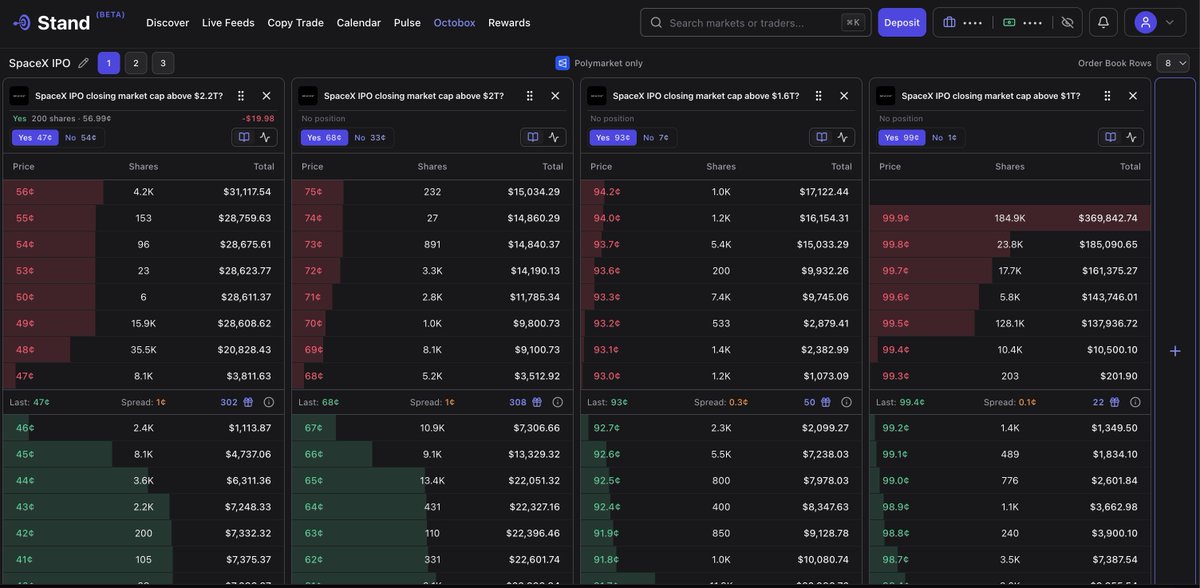Click info icon next to 308
This screenshot has width=1200, height=588.
point(557,402)
